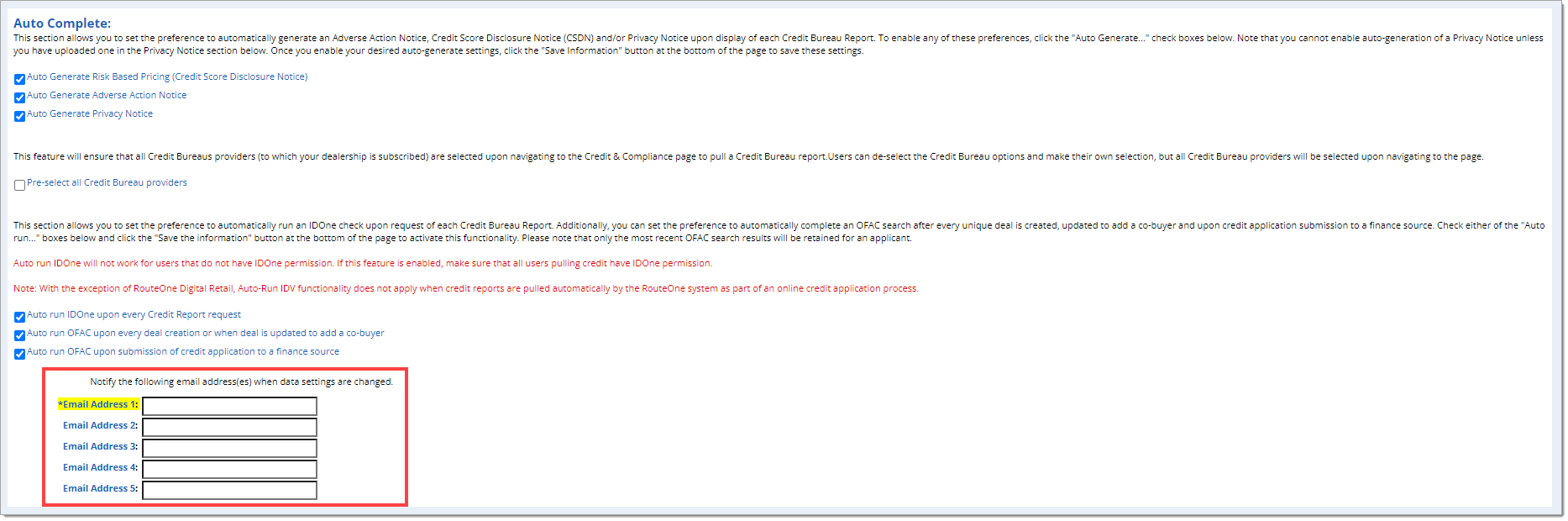Screen dimensions: 1568x521
Task: Click the Auto Generate Risk Based Pricing label text
Action: (167, 76)
